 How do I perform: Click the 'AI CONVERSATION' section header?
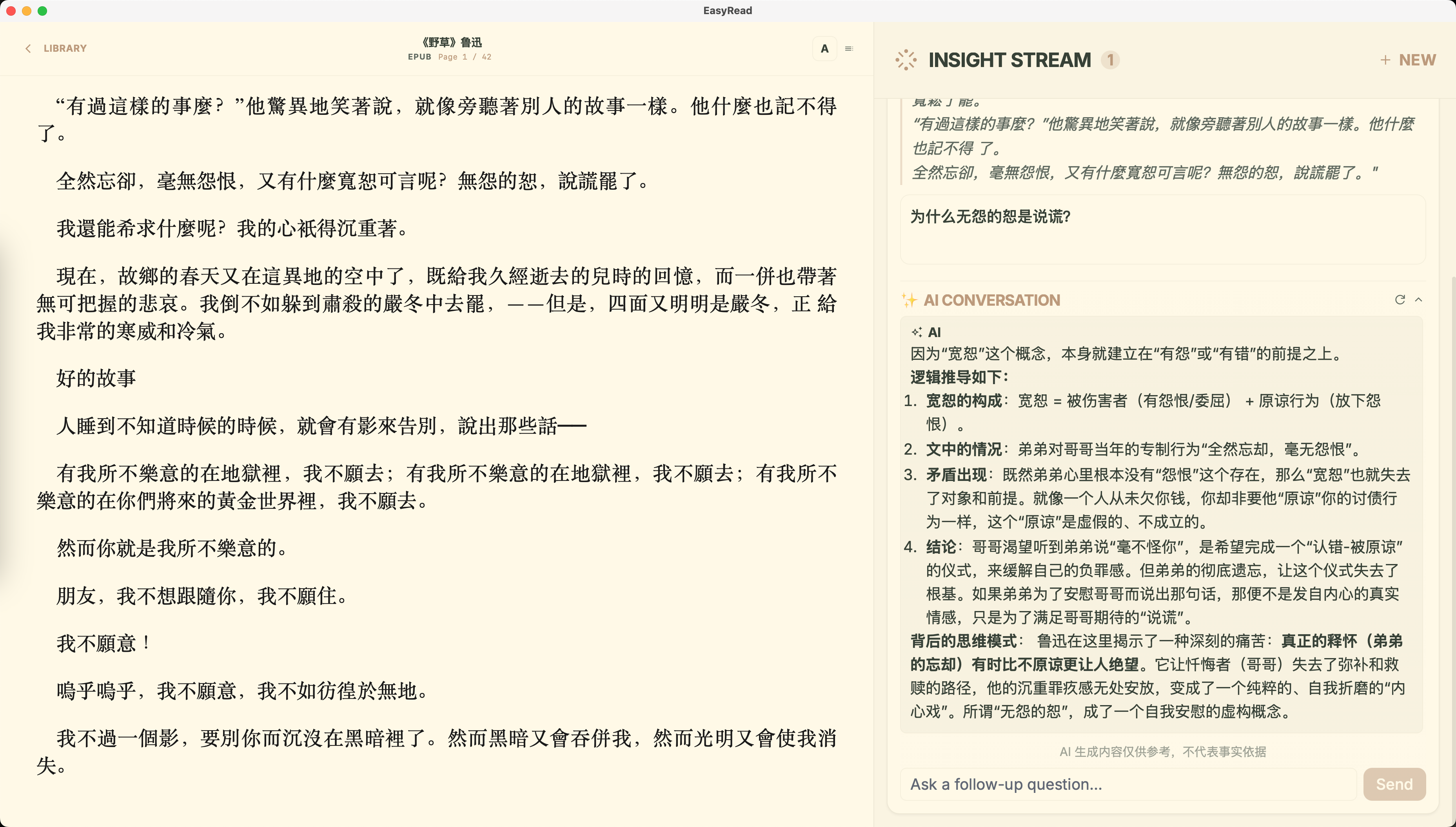[991, 300]
